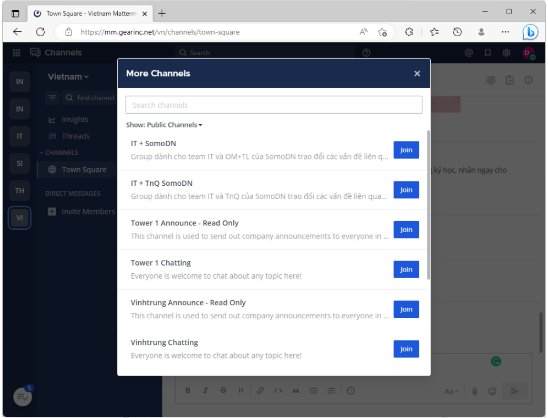Click the Search channels input field

tap(274, 105)
